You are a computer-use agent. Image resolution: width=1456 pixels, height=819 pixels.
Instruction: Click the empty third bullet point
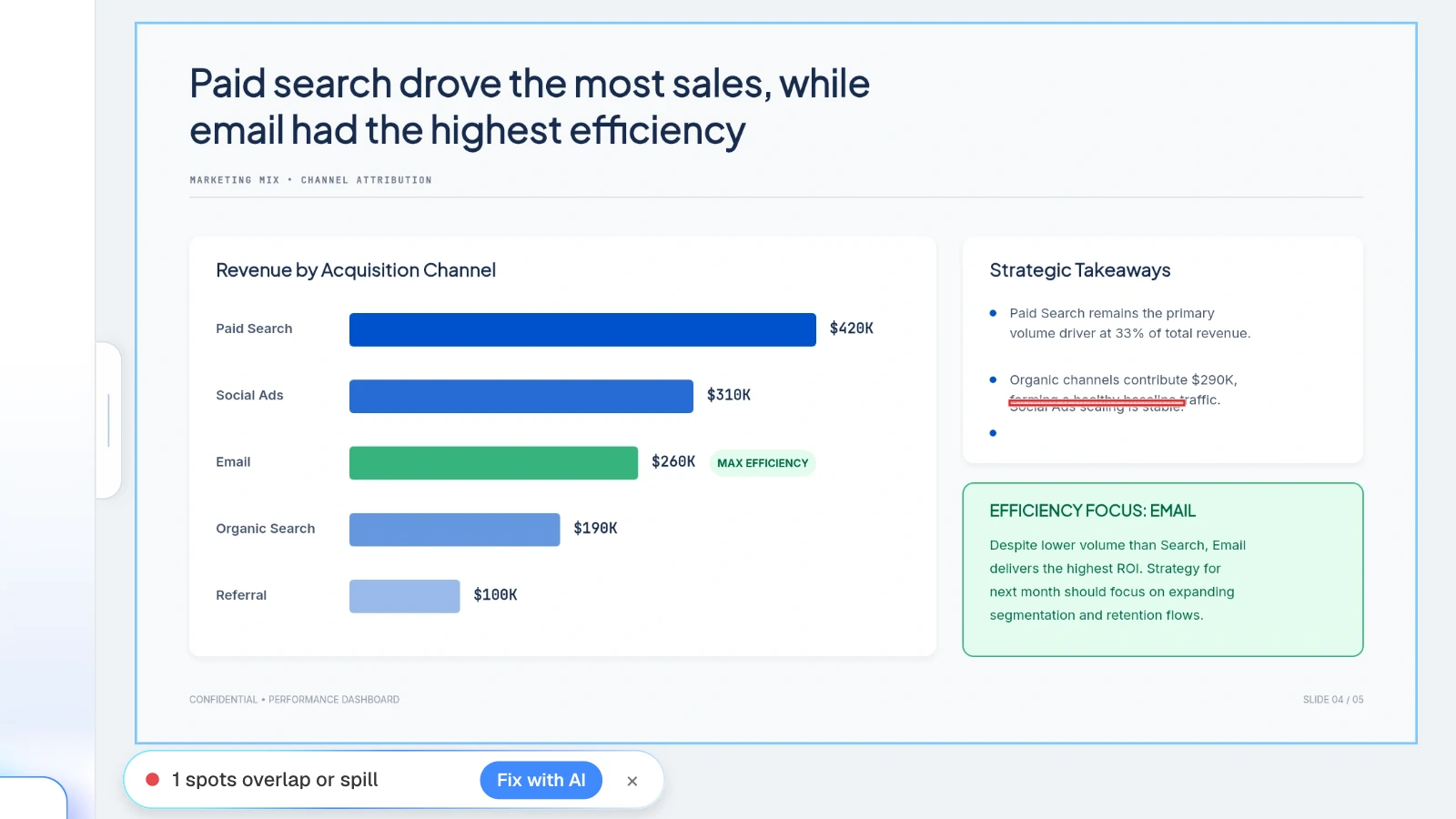[x=993, y=433]
